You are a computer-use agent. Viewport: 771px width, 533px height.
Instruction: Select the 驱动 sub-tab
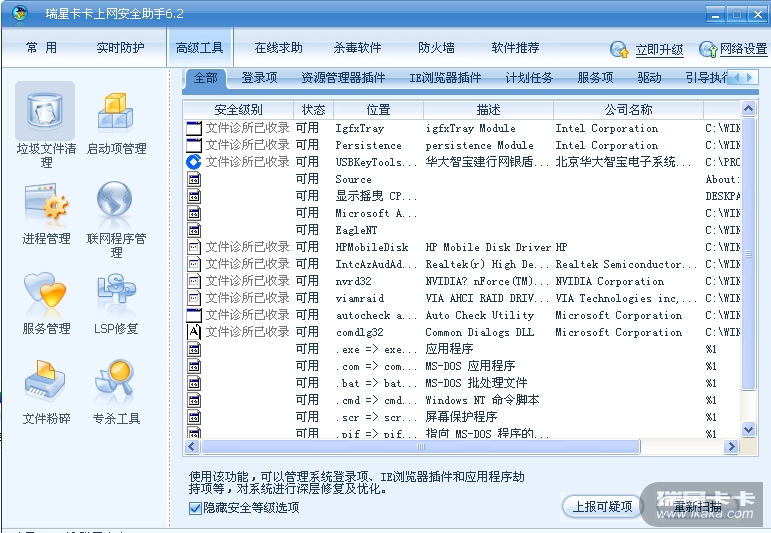pos(649,78)
